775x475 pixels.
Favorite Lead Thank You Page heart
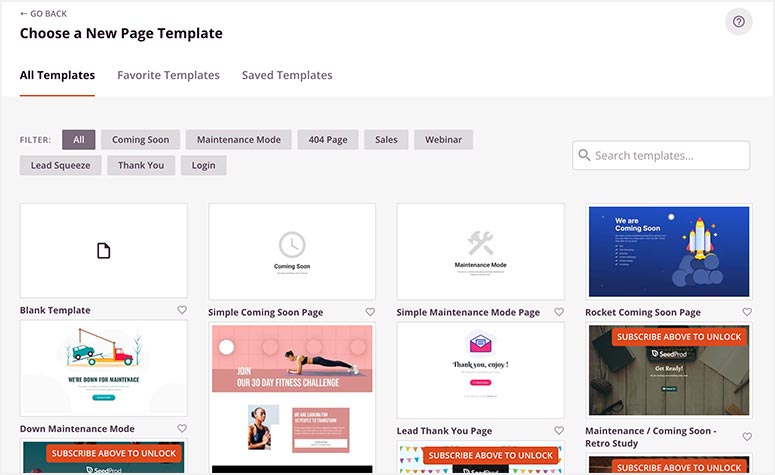point(559,431)
